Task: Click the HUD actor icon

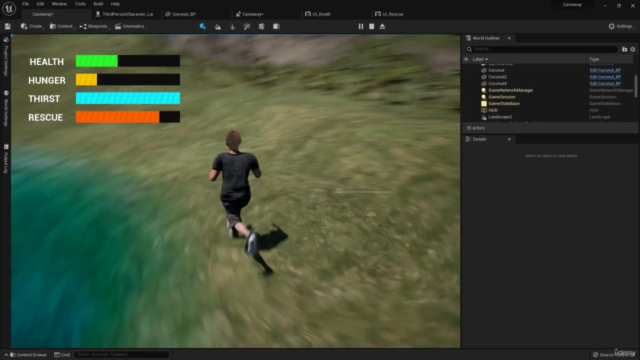Action: coord(484,110)
